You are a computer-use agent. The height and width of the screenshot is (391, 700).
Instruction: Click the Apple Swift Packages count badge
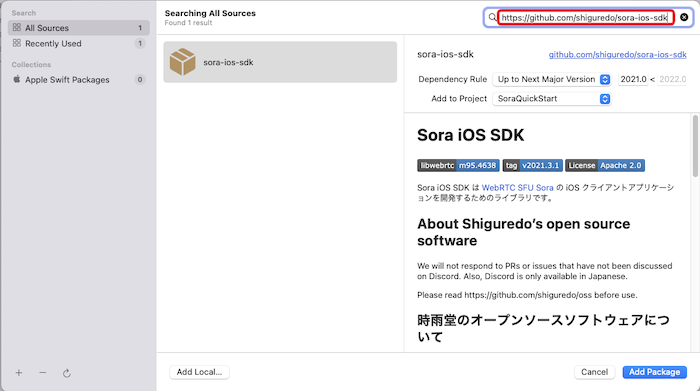[x=140, y=79]
